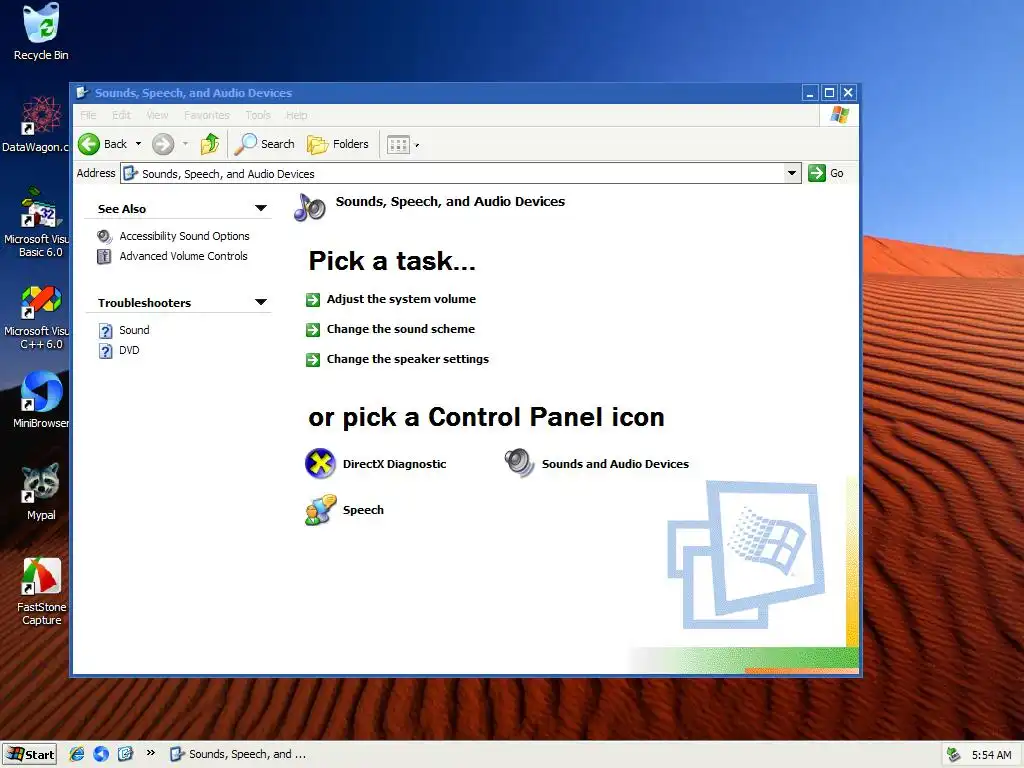Click the Accessibility Sound Options icon

pyautogui.click(x=104, y=236)
